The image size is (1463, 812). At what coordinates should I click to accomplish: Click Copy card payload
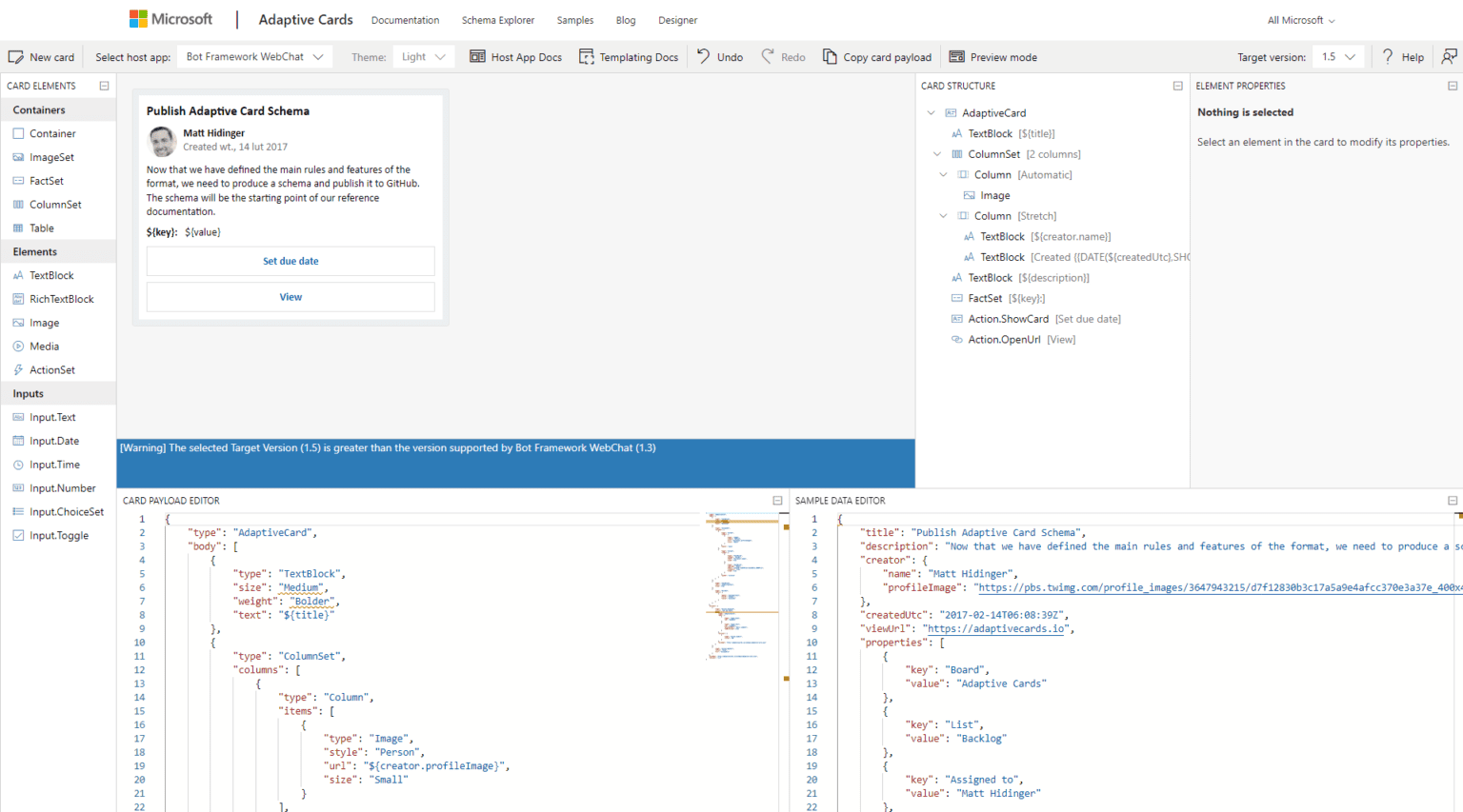876,57
